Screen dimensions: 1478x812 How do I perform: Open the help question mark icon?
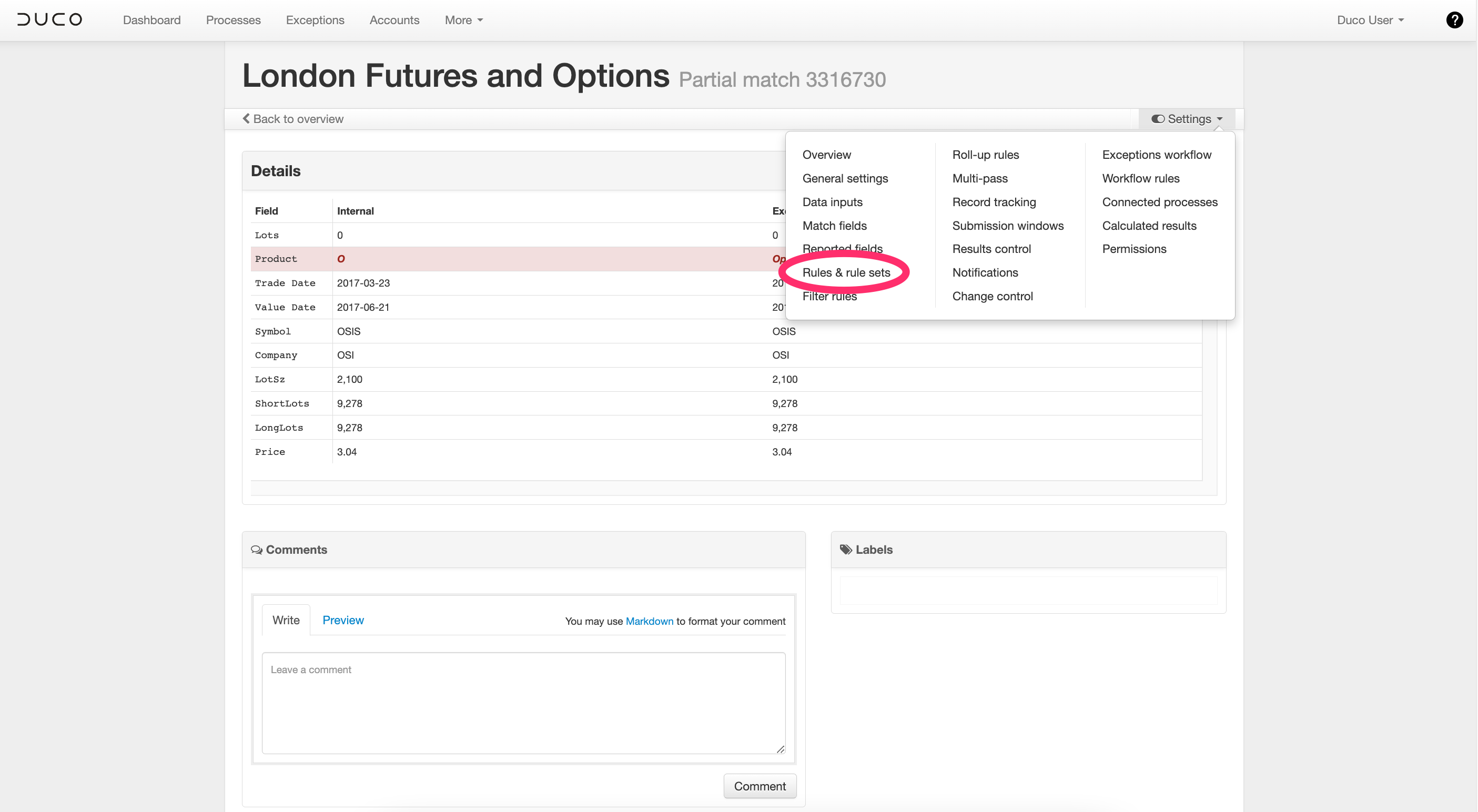point(1454,19)
